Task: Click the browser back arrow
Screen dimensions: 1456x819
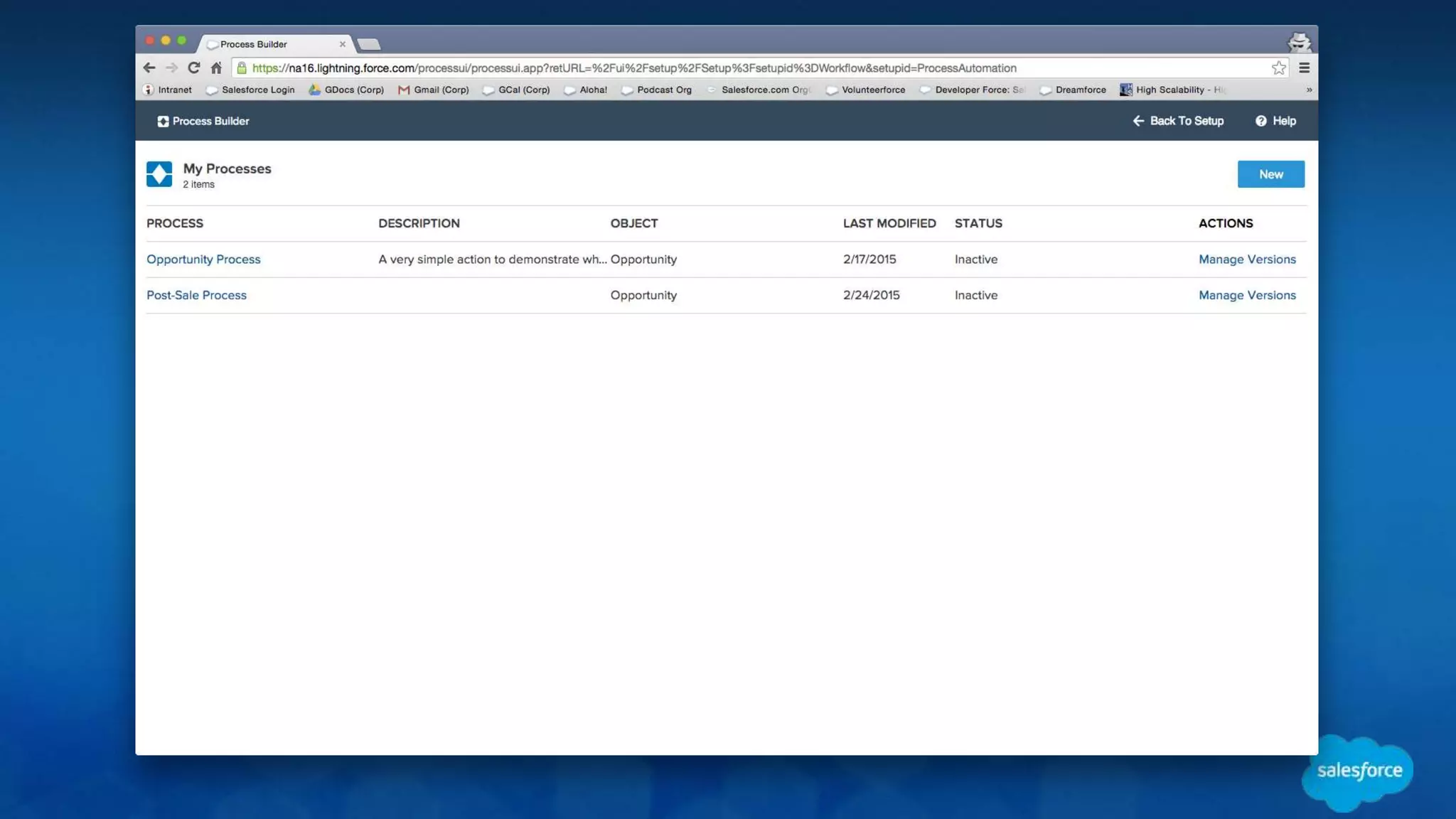Action: point(149,68)
